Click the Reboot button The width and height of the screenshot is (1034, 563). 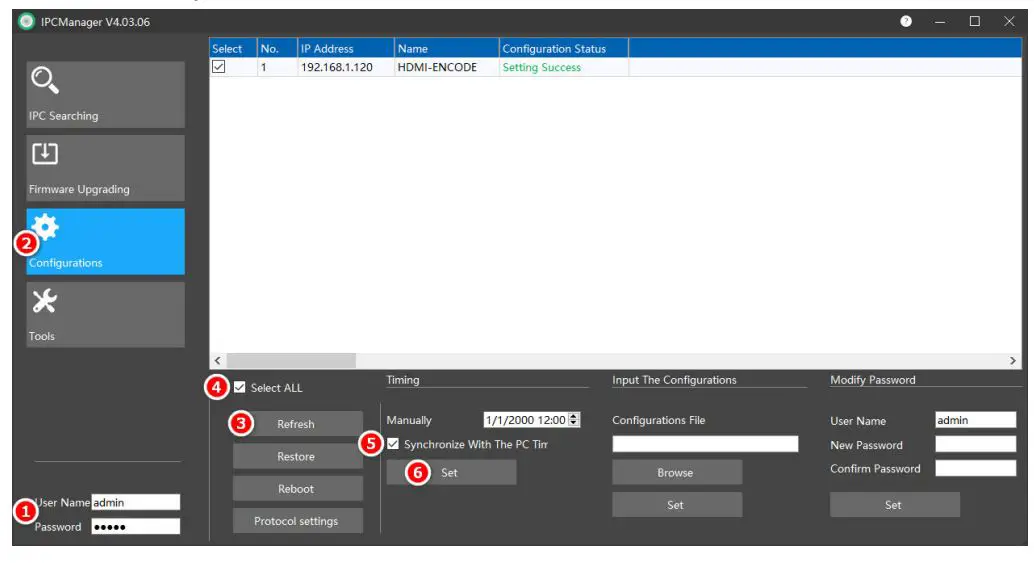(297, 489)
